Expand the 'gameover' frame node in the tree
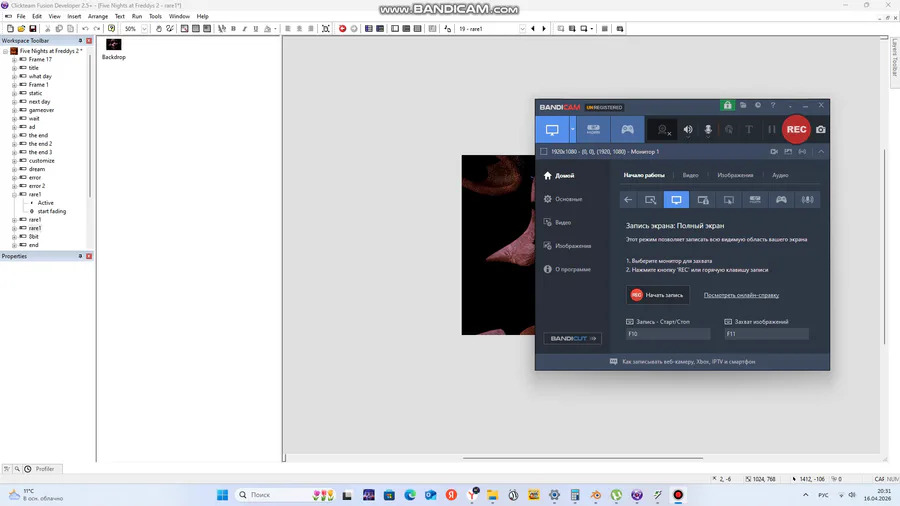This screenshot has width=900, height=506. [x=14, y=110]
